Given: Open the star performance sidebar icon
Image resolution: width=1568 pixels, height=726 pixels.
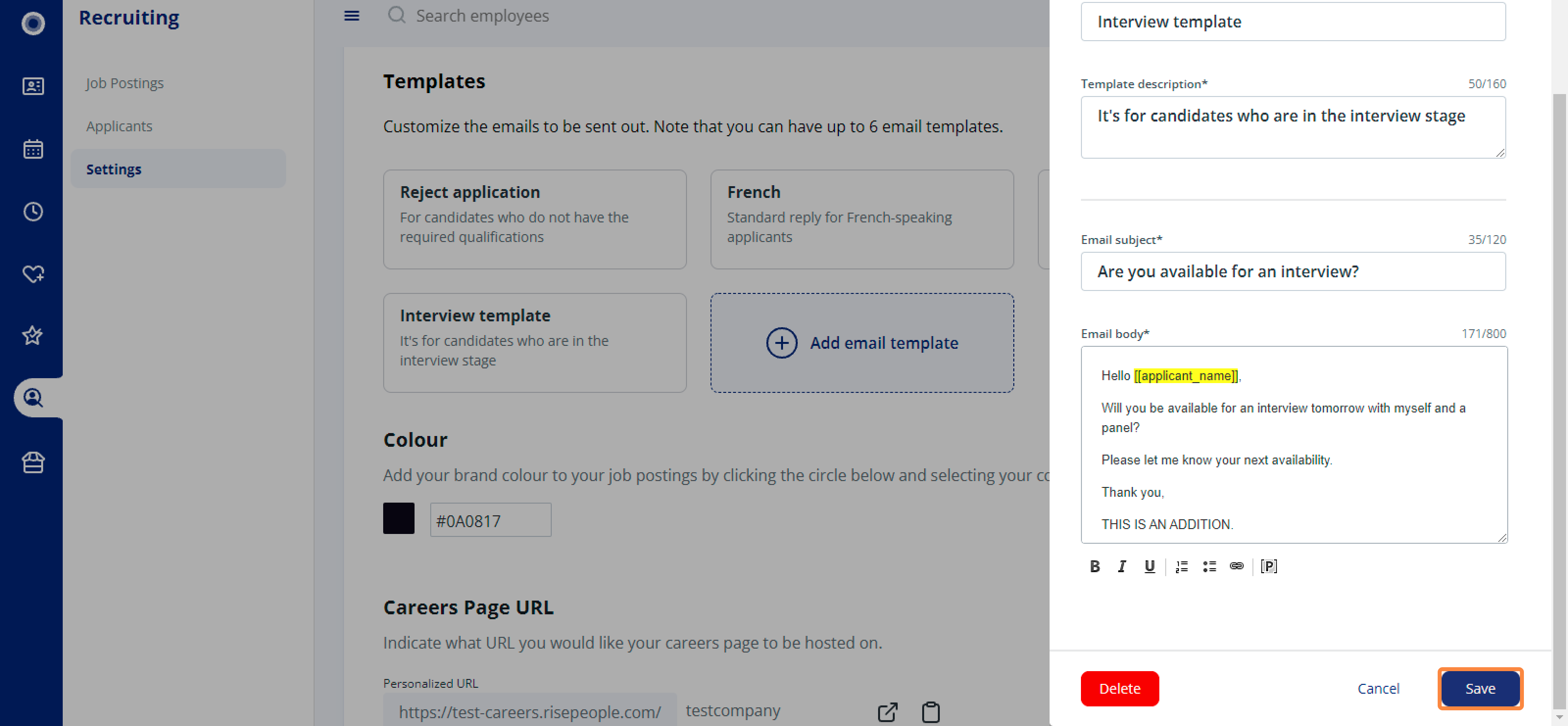Looking at the screenshot, I should (x=33, y=335).
